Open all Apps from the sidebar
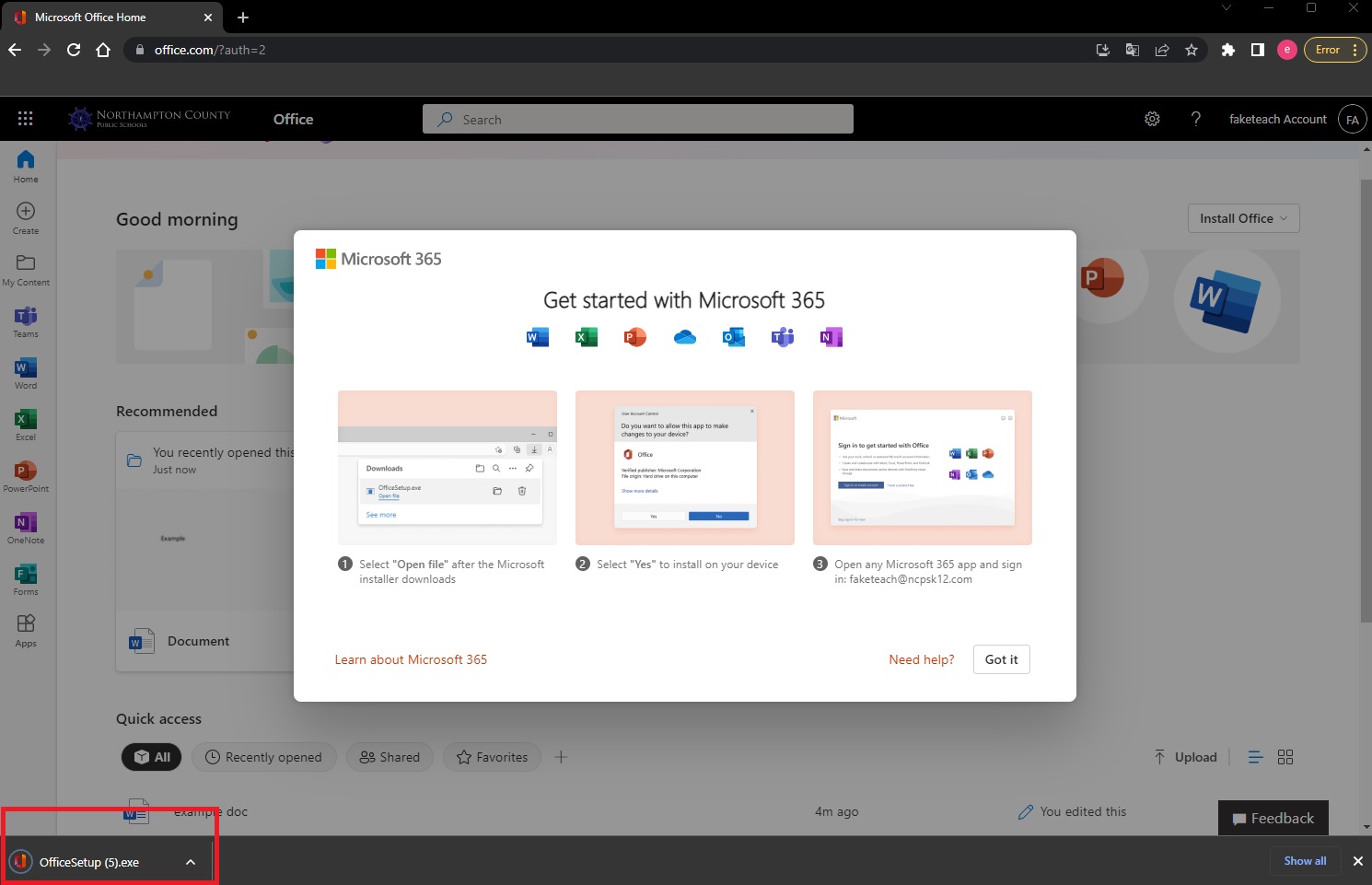 click(x=26, y=631)
